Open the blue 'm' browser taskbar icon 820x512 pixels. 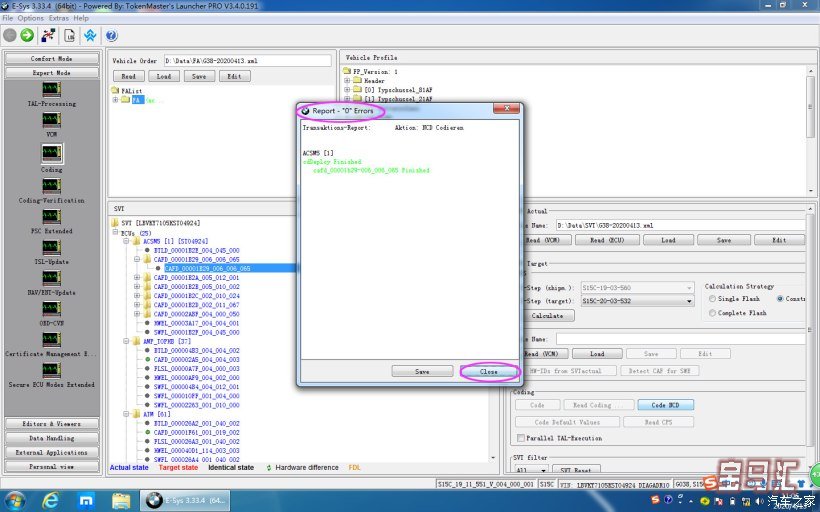86,502
